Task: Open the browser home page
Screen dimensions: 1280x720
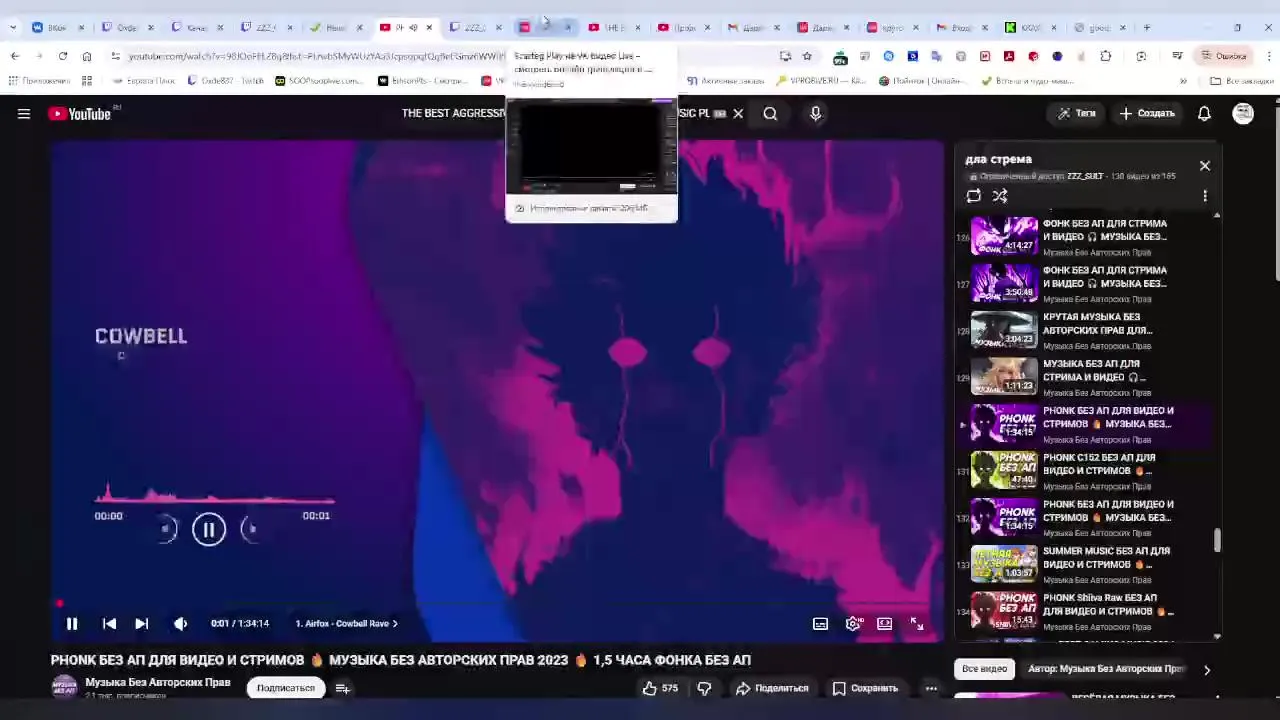Action: (87, 56)
